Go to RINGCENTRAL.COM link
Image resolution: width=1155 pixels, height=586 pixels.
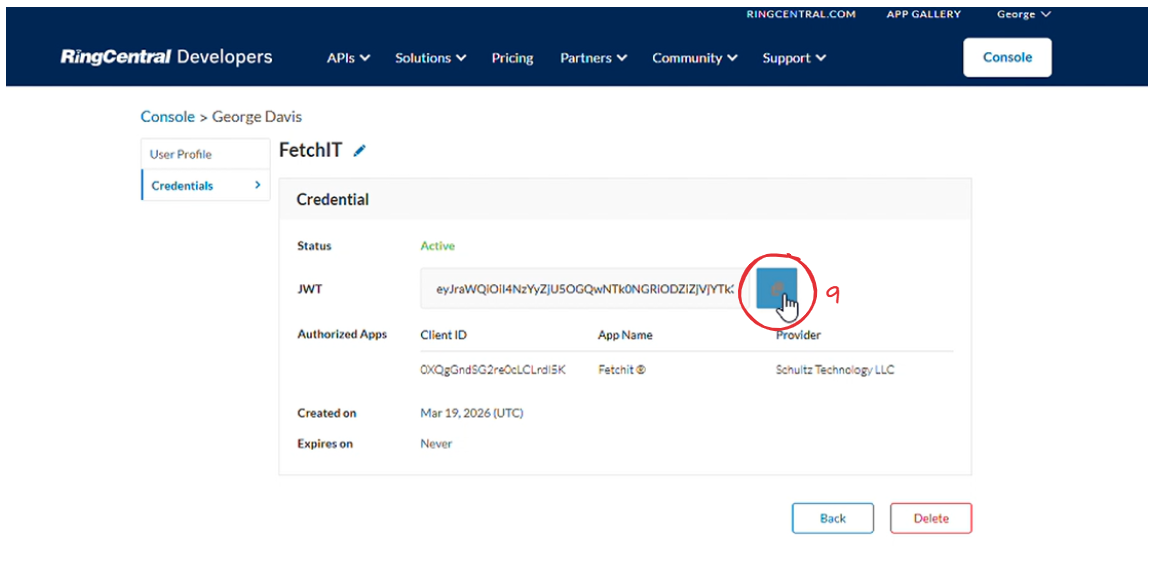[801, 14]
